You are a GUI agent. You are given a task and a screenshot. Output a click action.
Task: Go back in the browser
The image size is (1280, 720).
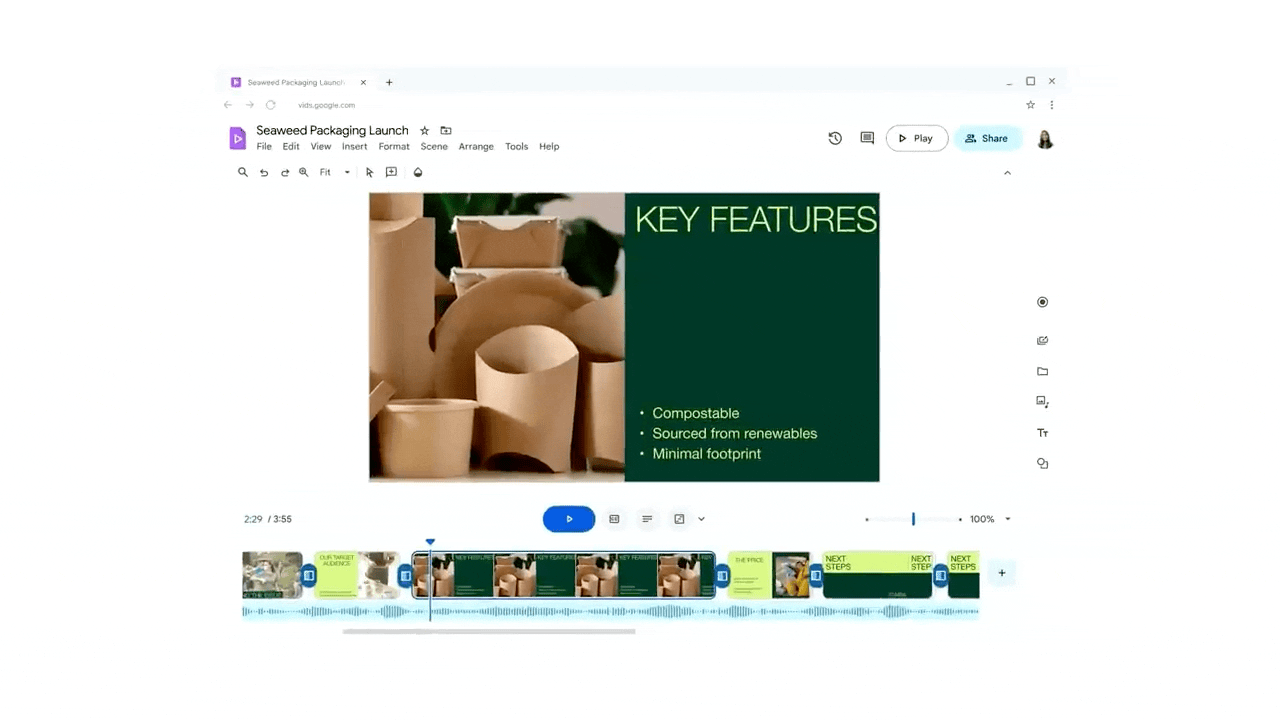tap(228, 105)
